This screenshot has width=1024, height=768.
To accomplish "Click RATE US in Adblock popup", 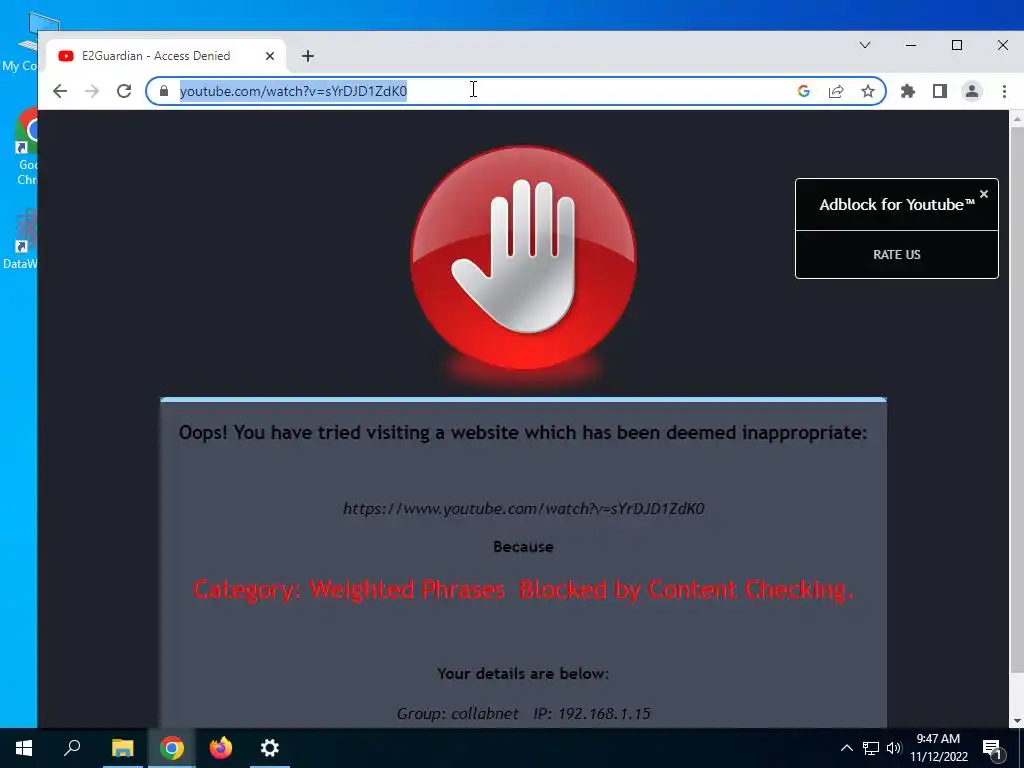I will click(x=897, y=255).
